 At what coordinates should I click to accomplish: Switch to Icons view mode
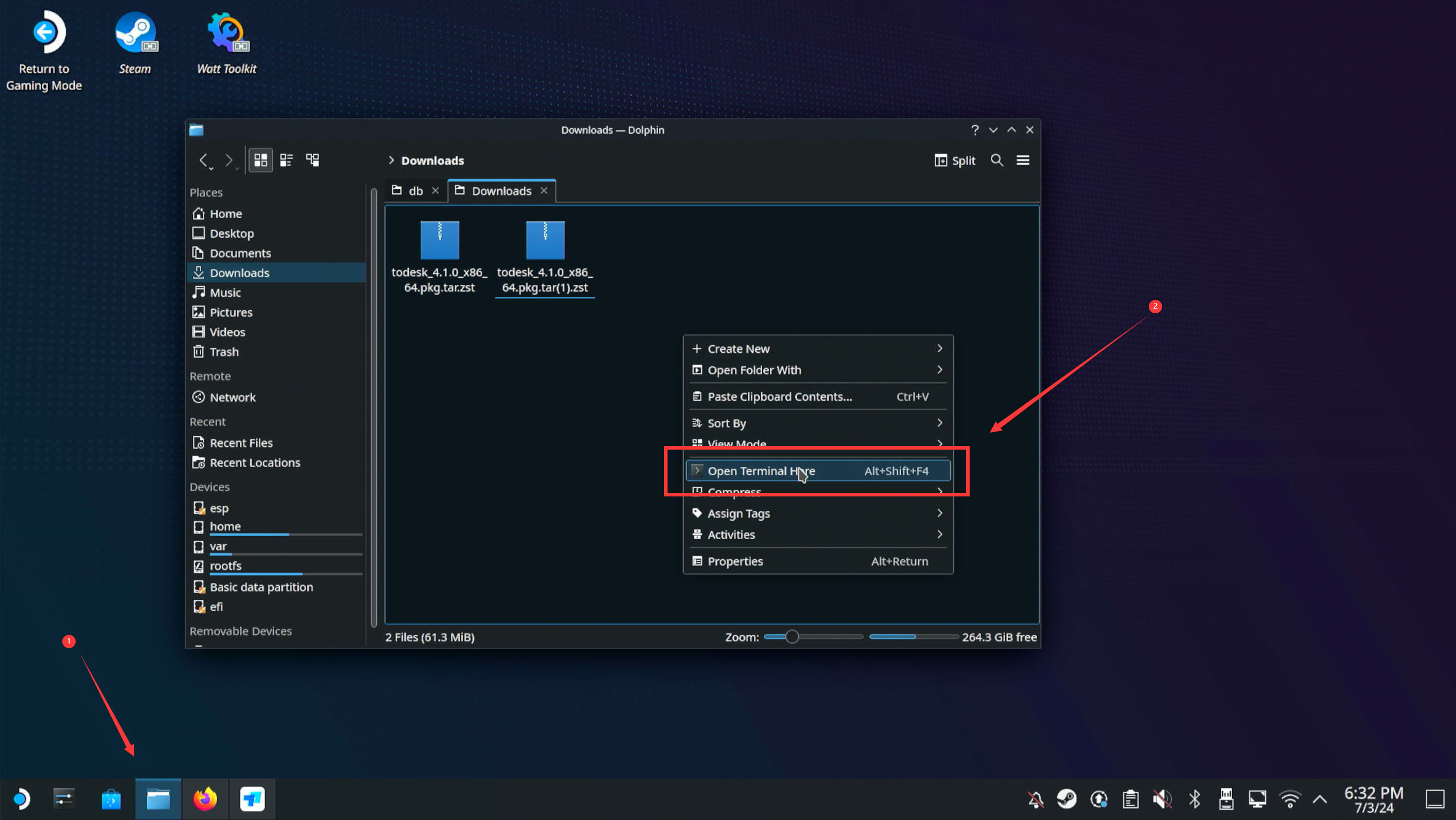[x=260, y=161]
